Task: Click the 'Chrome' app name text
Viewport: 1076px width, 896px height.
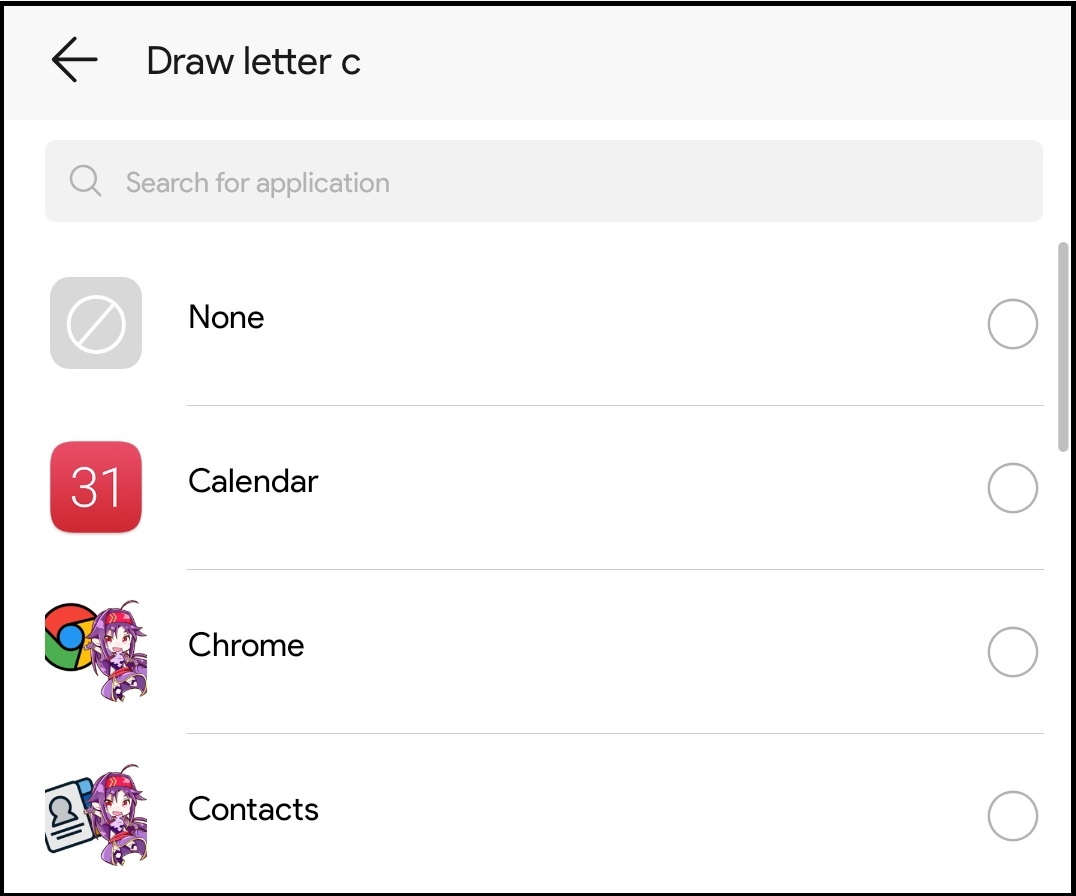Action: 246,645
